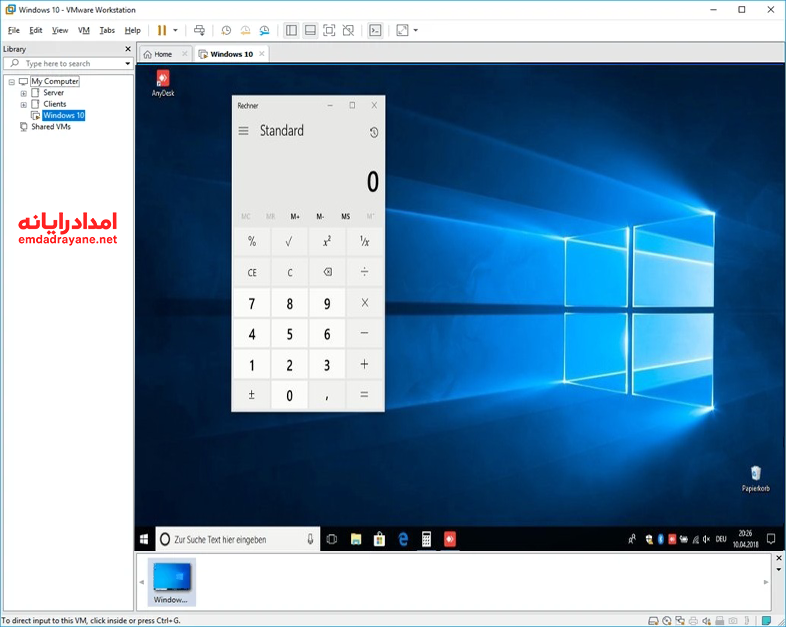Show the calculator history
This screenshot has height=627, width=786.
[x=374, y=132]
